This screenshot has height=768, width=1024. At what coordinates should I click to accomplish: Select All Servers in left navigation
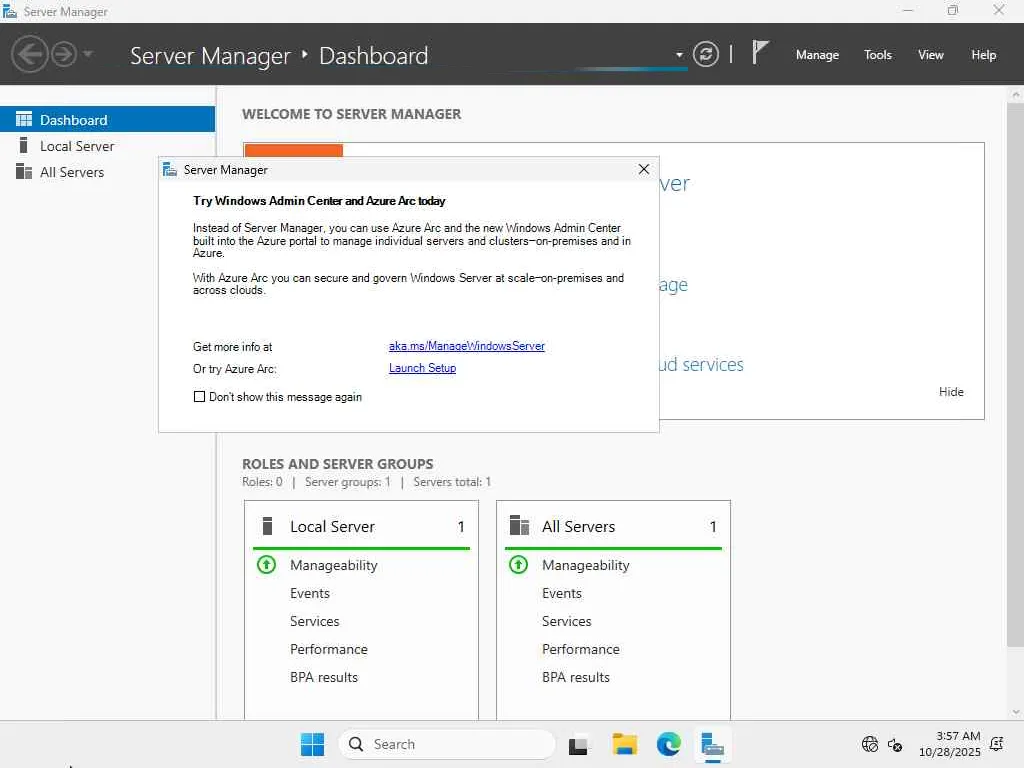click(107, 172)
